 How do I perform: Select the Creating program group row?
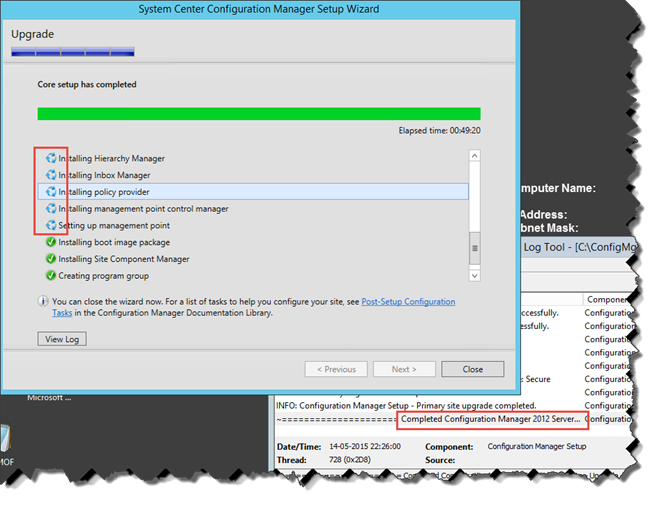coord(253,276)
